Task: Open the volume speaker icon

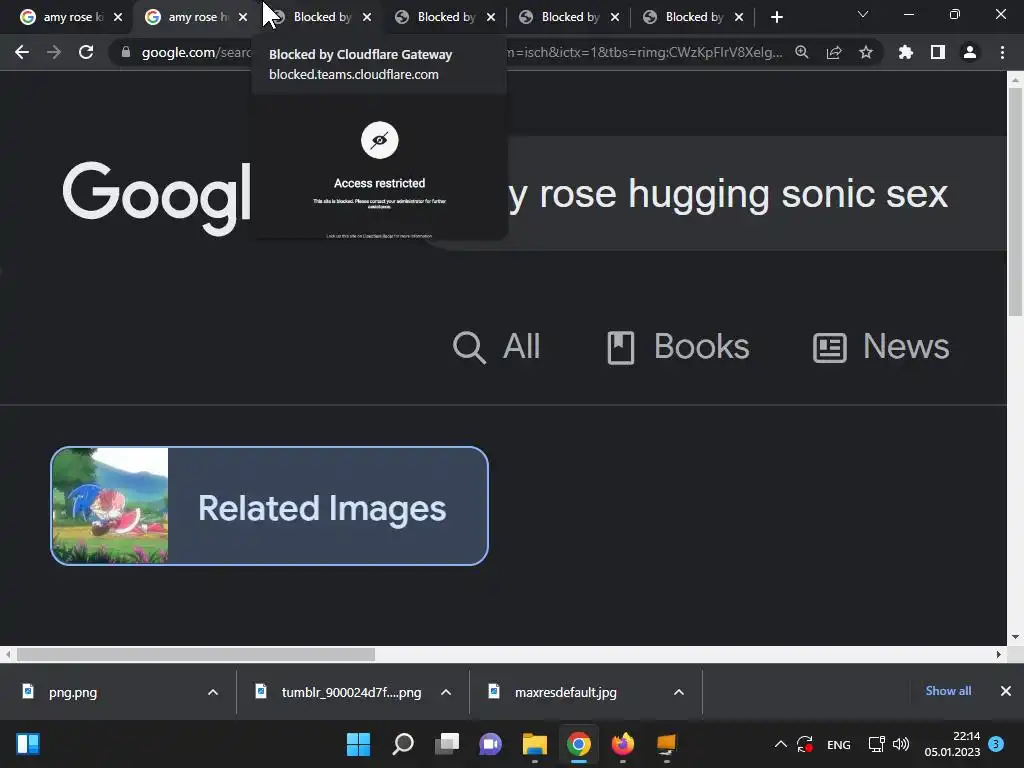Action: tap(901, 744)
